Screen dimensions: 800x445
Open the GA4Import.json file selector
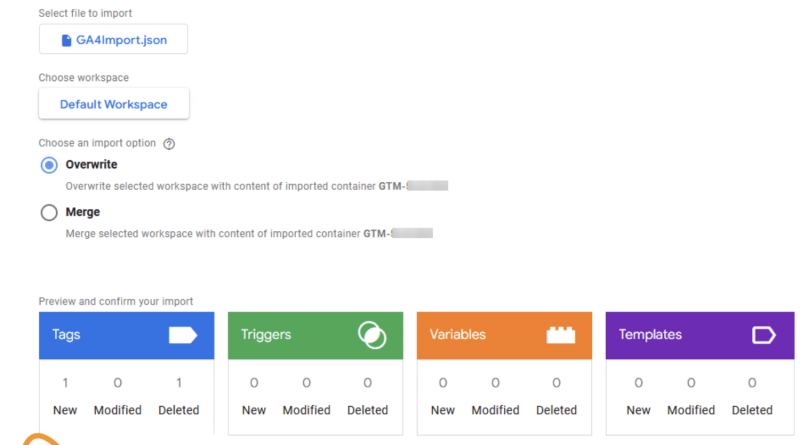point(113,40)
